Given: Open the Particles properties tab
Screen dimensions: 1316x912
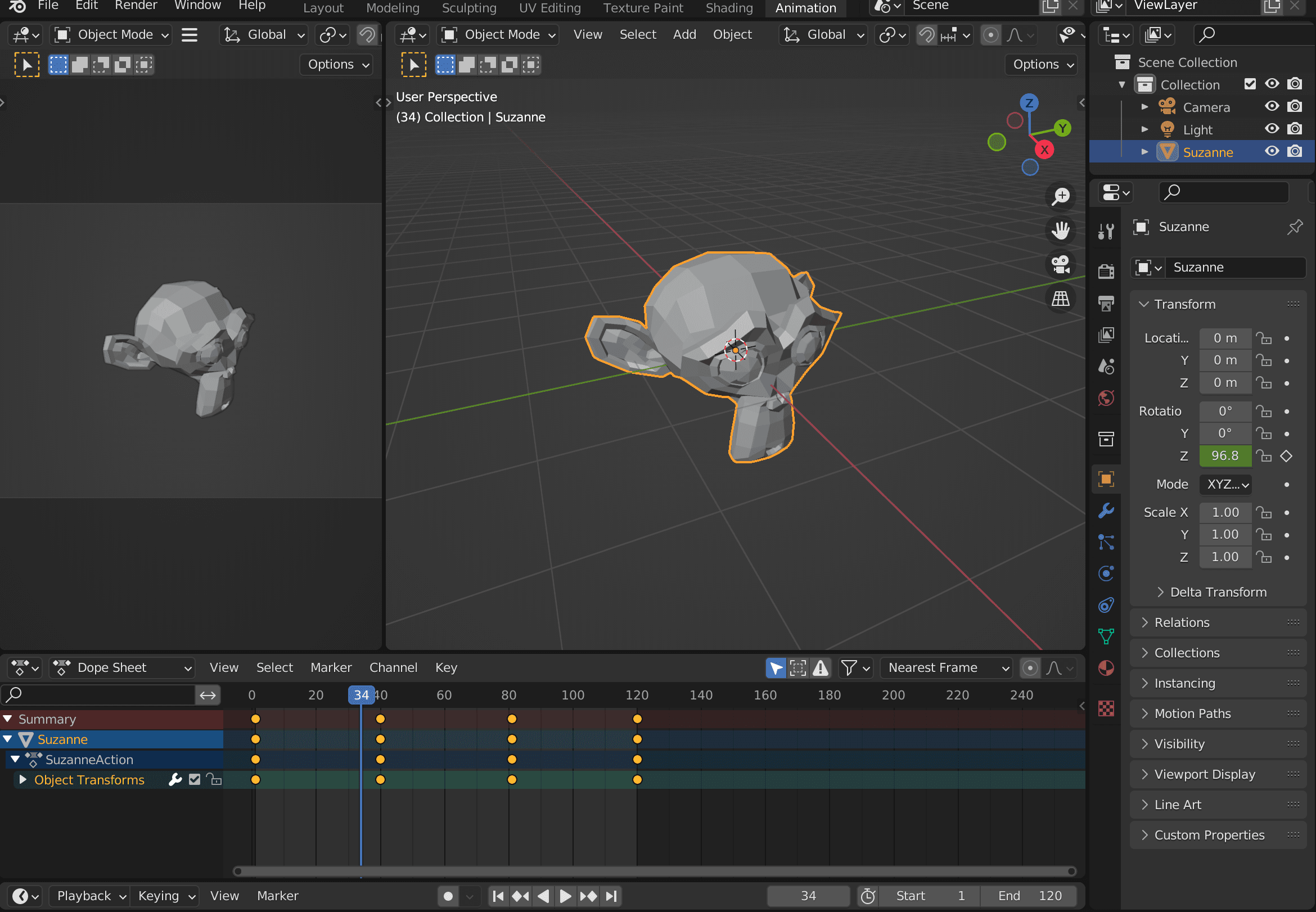Looking at the screenshot, I should [1106, 541].
